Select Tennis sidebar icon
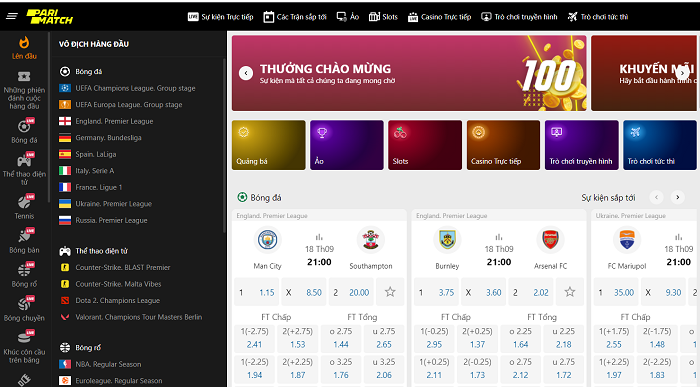The width and height of the screenshot is (700, 387). tap(24, 207)
